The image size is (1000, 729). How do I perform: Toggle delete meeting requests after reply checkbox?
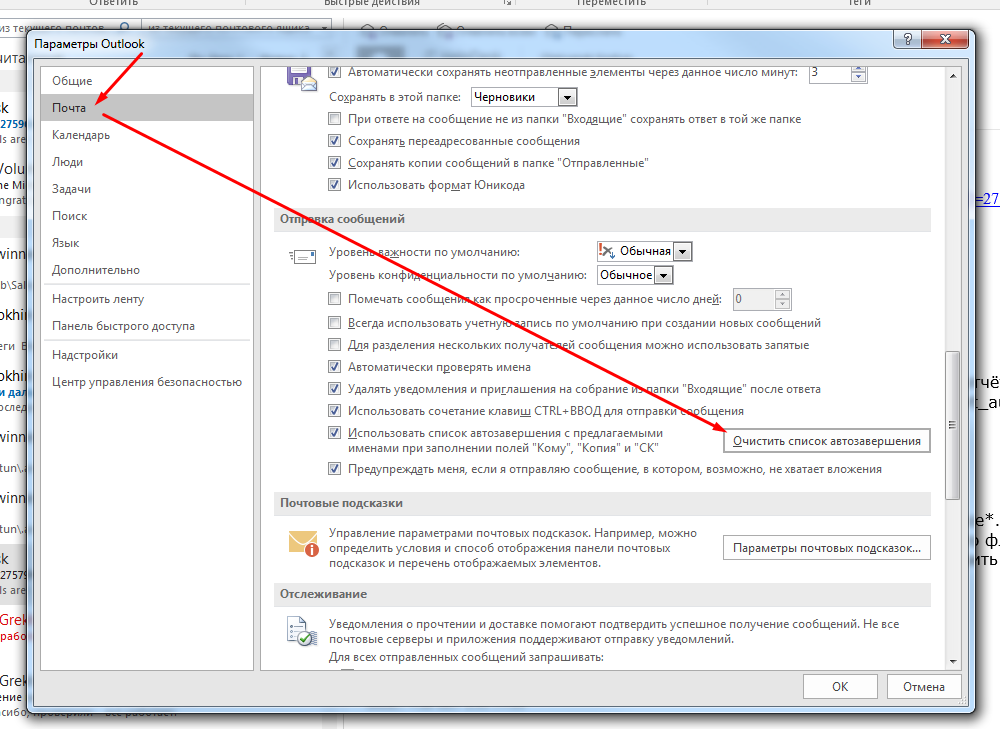click(334, 388)
